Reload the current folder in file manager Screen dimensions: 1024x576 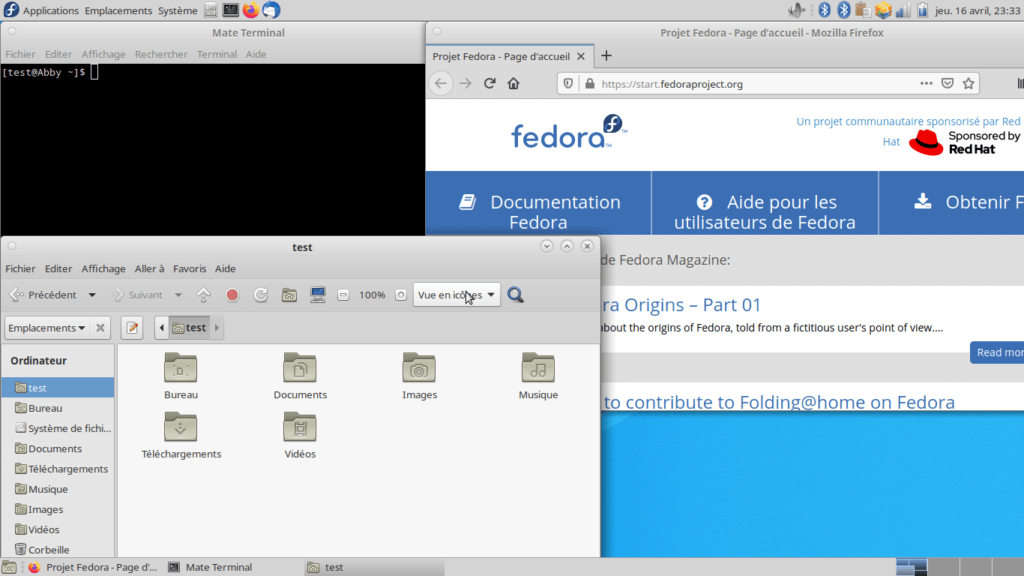pyautogui.click(x=261, y=295)
